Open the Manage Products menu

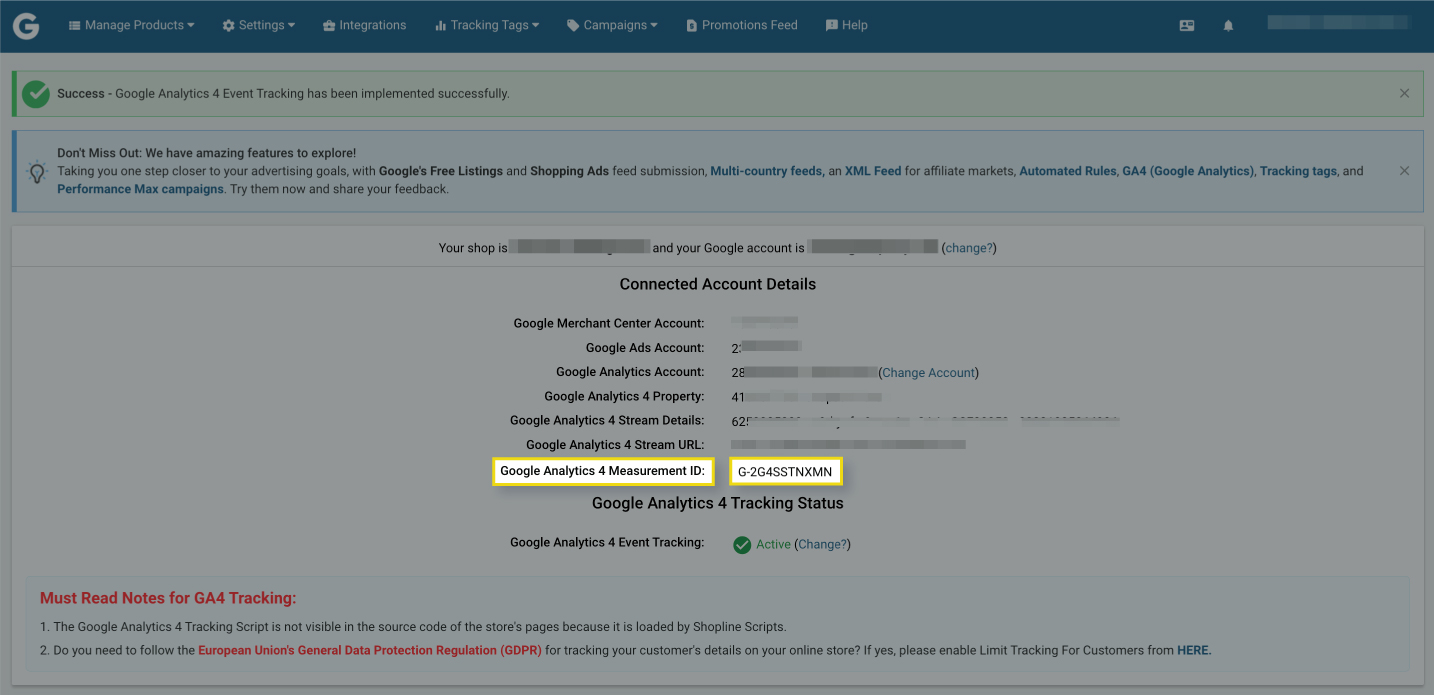point(131,25)
